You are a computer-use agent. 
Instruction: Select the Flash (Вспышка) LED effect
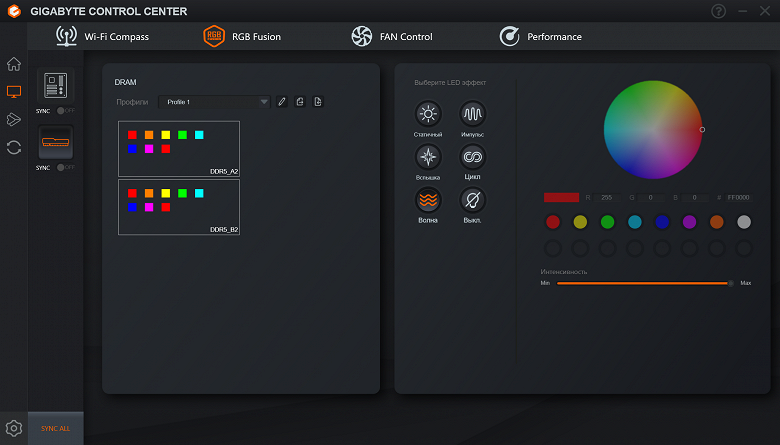[428, 157]
